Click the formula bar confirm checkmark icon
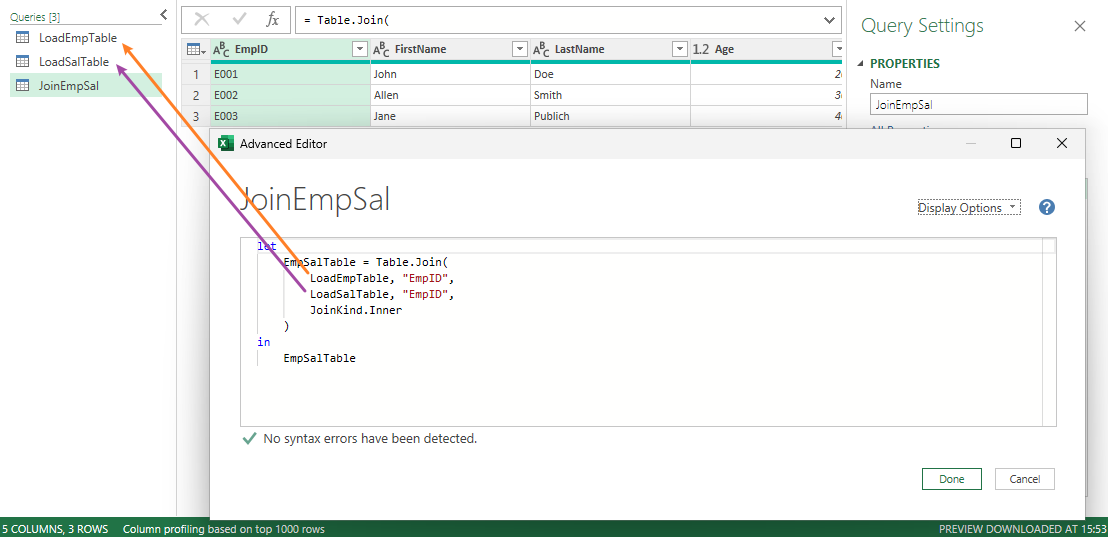This screenshot has height=537, width=1108. [238, 20]
